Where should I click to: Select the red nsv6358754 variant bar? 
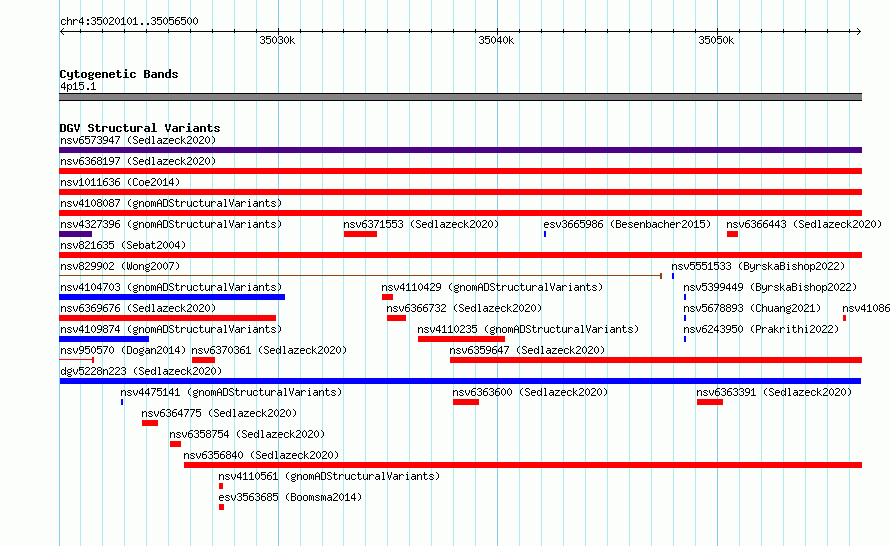(175, 444)
